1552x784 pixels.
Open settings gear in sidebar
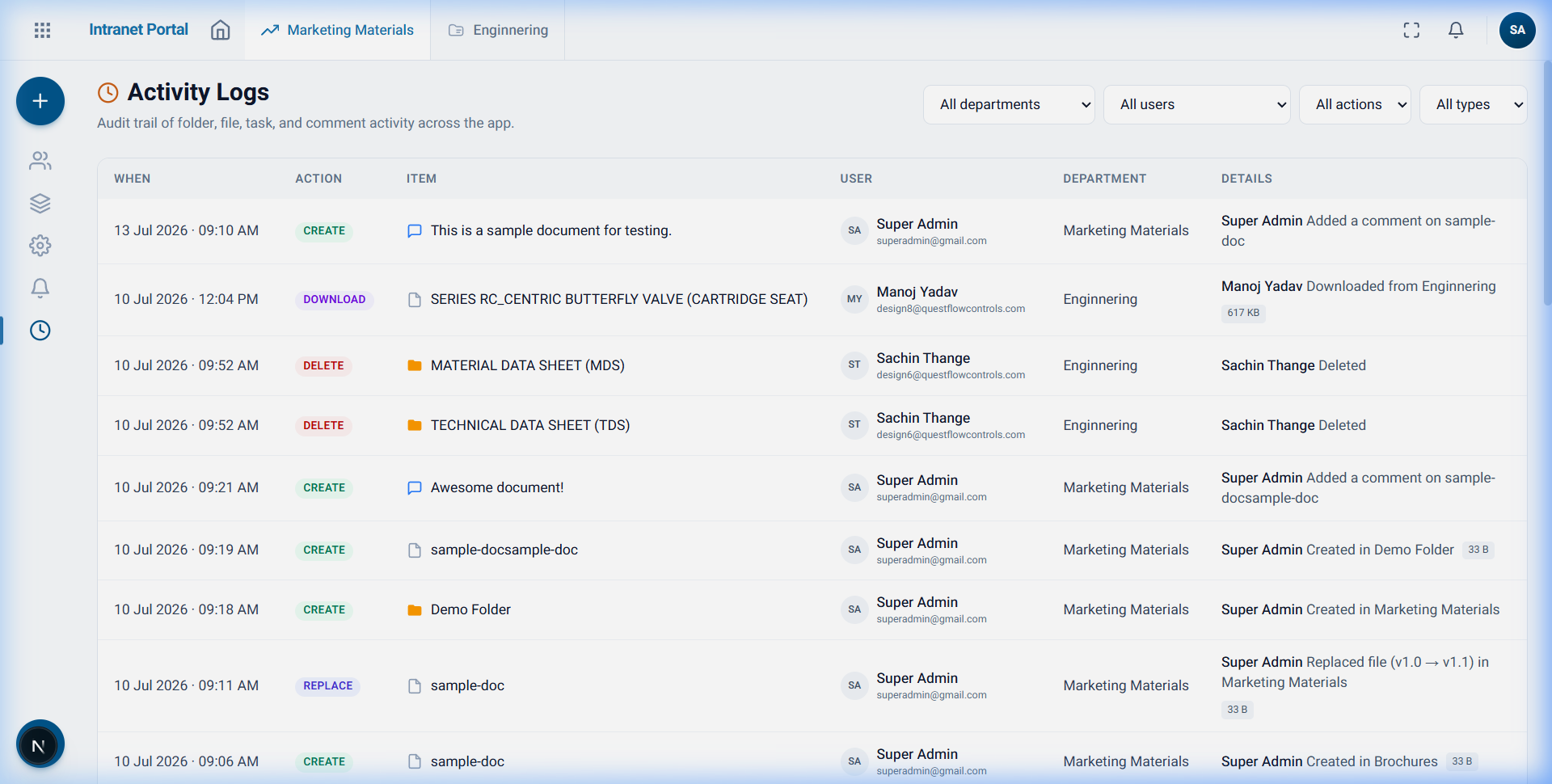pyautogui.click(x=40, y=246)
